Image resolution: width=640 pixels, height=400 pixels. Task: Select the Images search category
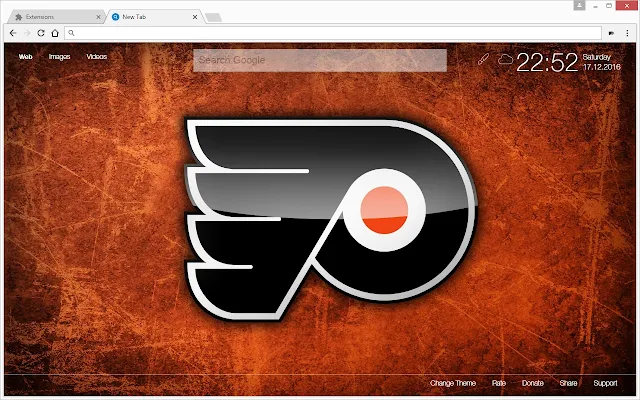pos(60,57)
